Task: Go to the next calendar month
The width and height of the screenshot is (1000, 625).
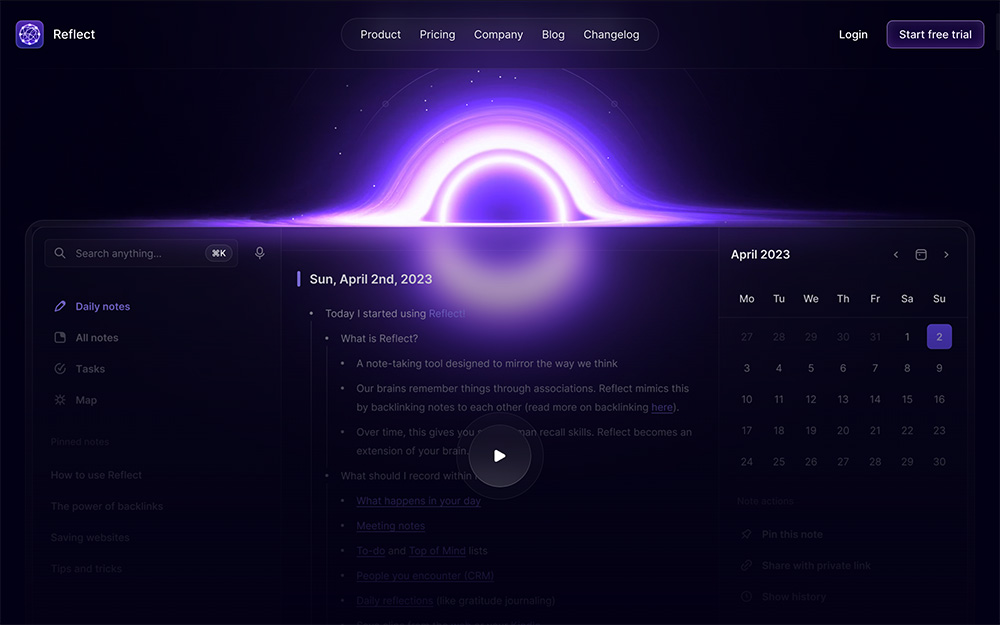Action: point(946,254)
